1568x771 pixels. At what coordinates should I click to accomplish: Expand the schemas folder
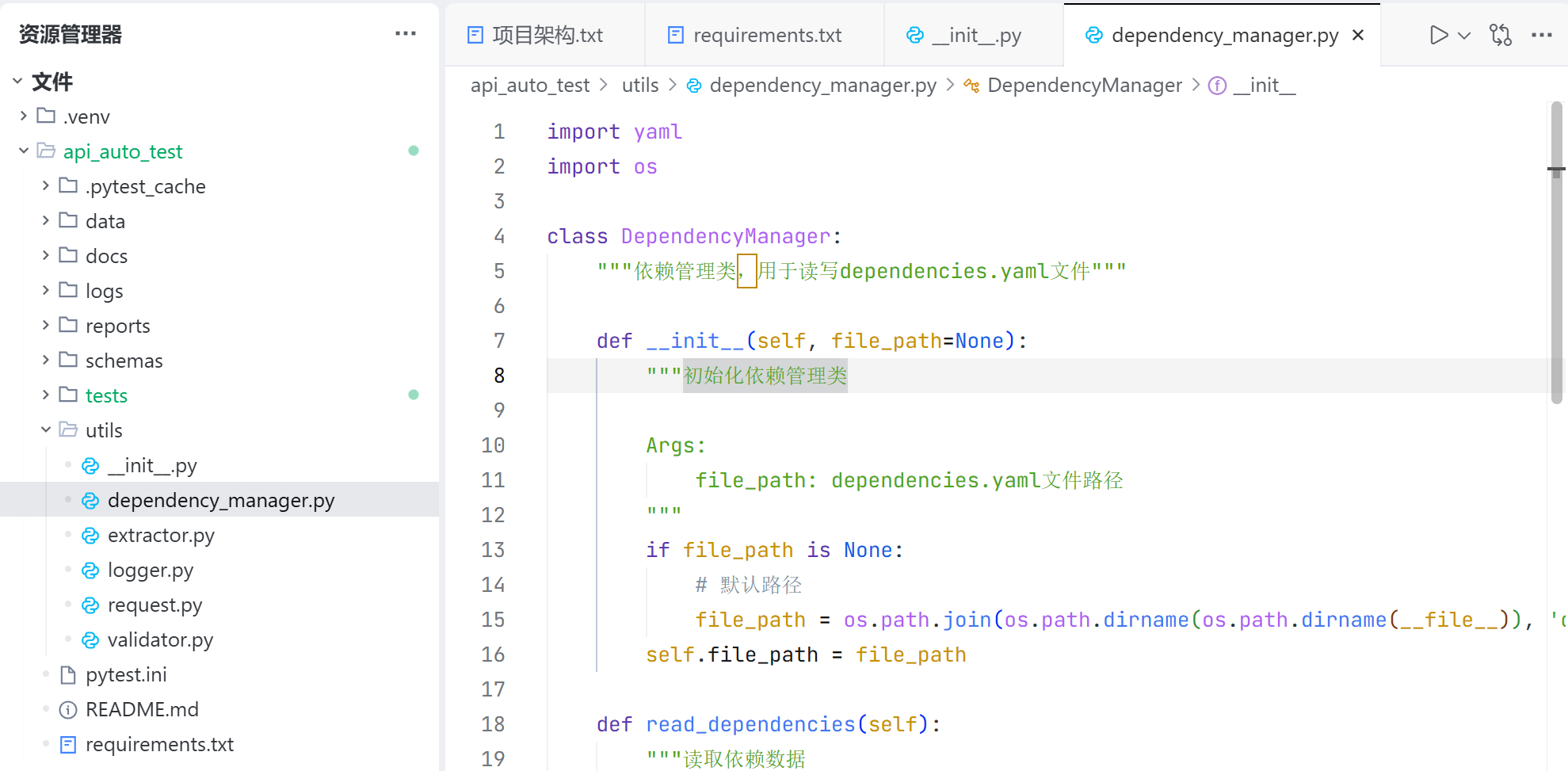pyautogui.click(x=46, y=360)
